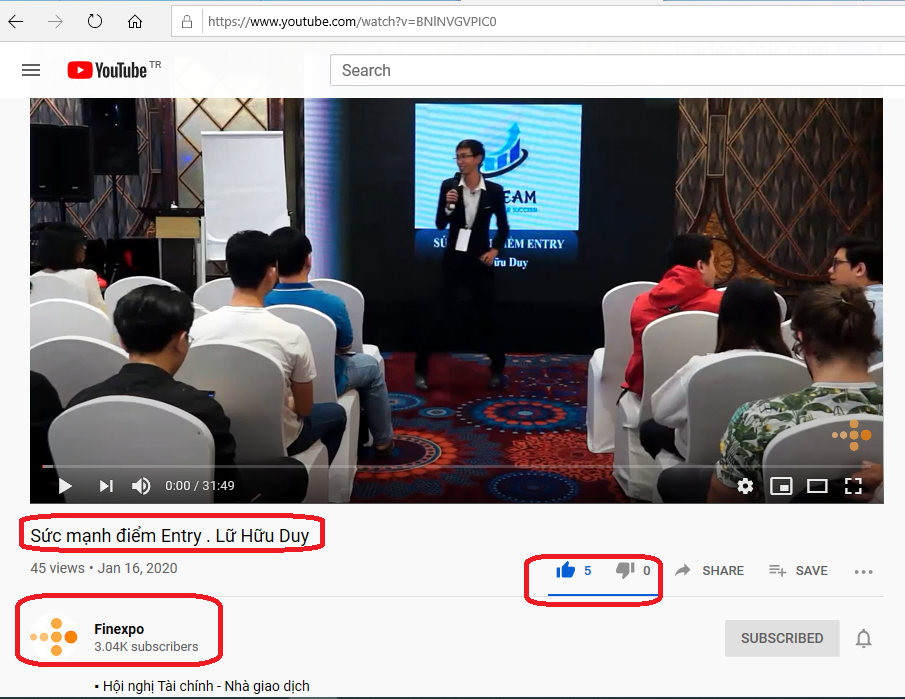Viewport: 905px width, 699px height.
Task: Click the youtube.com URL in the address bar
Action: point(352,22)
